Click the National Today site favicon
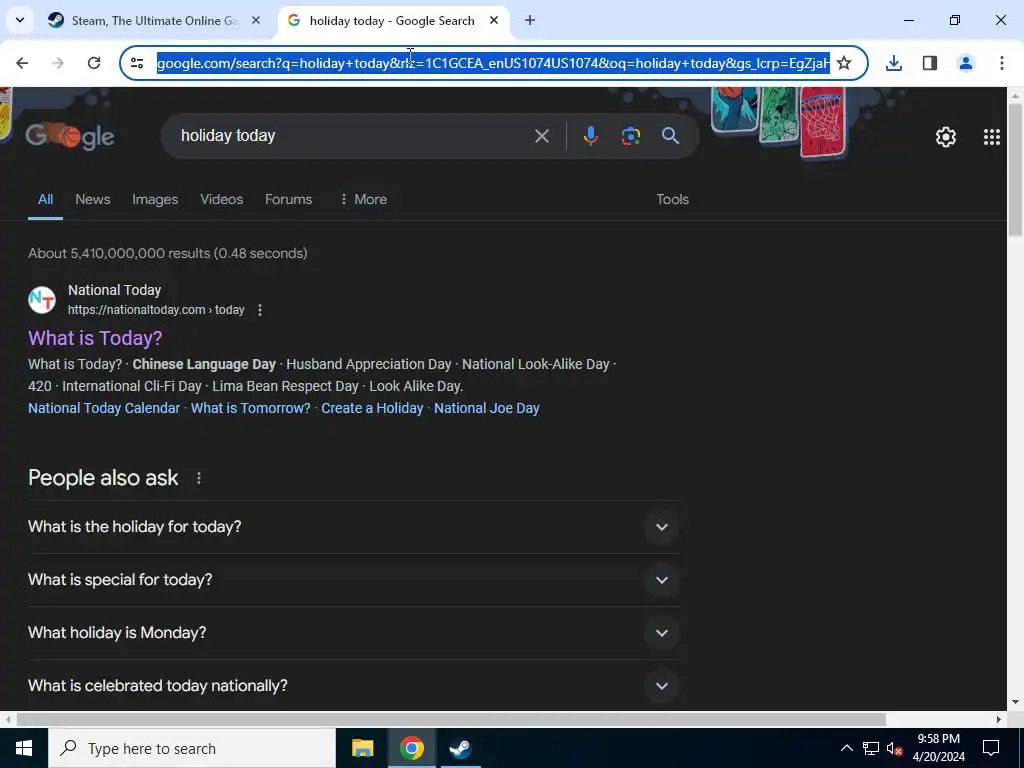This screenshot has height=768, width=1024. point(42,300)
